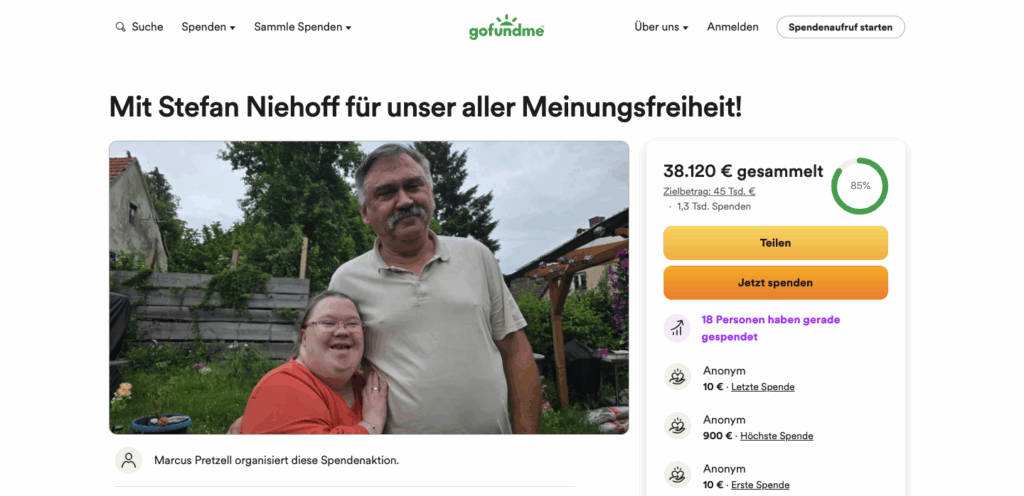Expand the Spenden dropdown menu
This screenshot has height=496, width=1024.
(208, 27)
